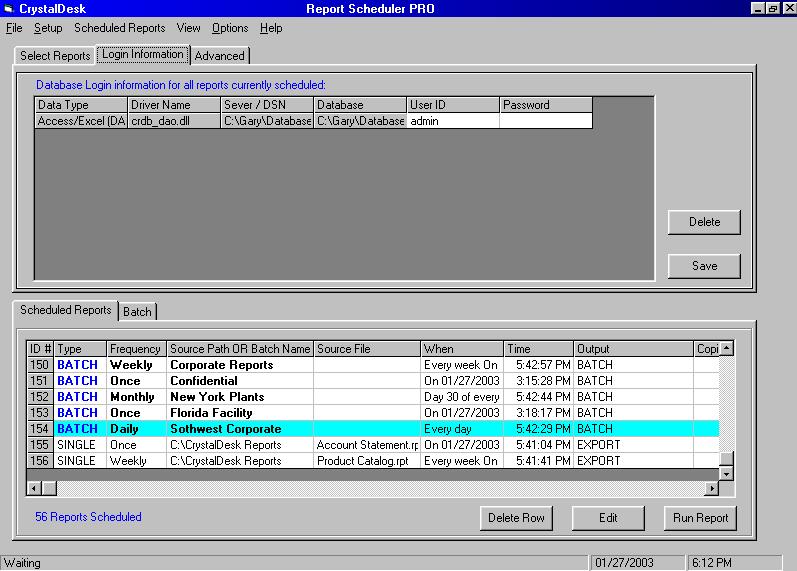Select the Access/Excel data type cell
Image resolution: width=797 pixels, height=571 pixels.
(81, 121)
